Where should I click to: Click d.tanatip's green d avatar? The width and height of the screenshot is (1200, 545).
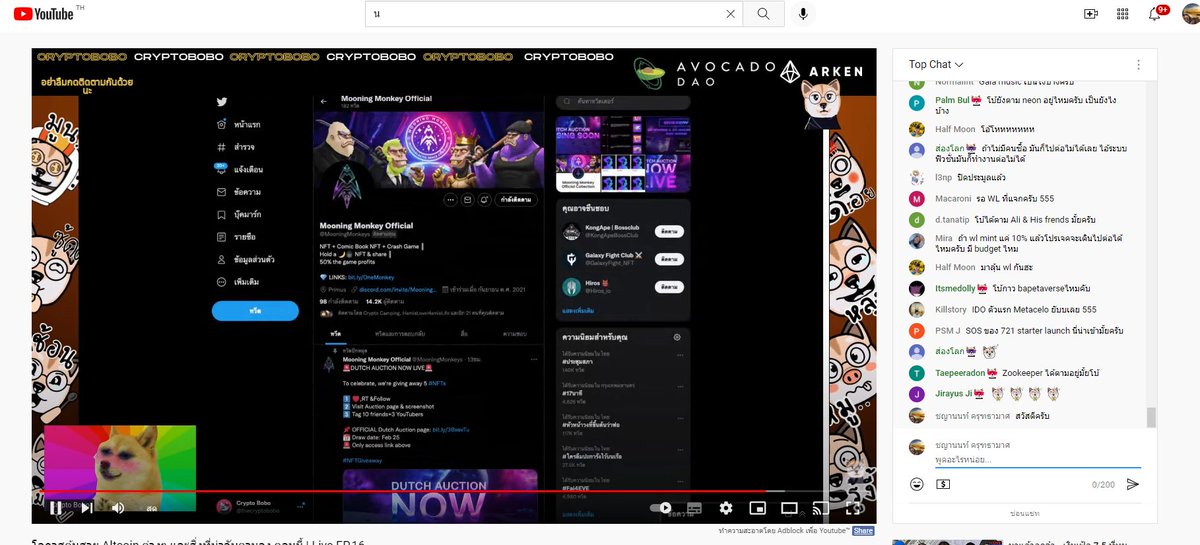pyautogui.click(x=916, y=219)
